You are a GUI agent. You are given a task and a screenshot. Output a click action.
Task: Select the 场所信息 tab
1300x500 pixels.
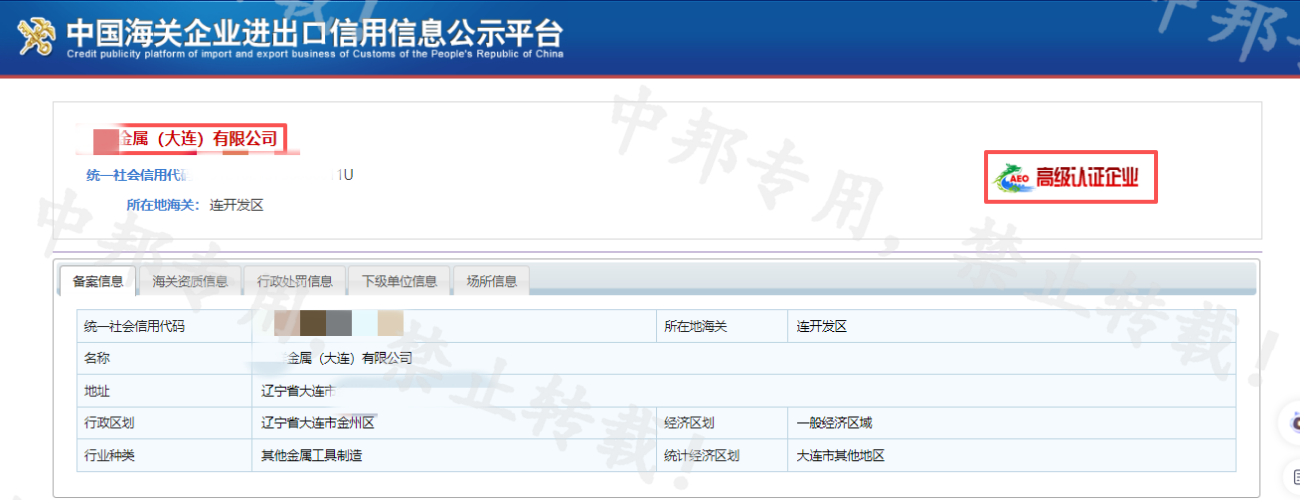click(491, 281)
